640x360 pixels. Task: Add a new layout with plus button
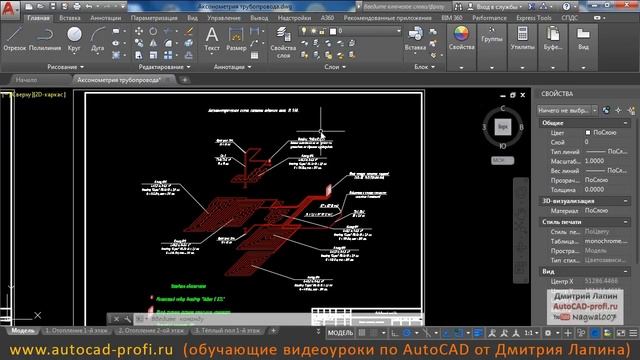[273, 331]
